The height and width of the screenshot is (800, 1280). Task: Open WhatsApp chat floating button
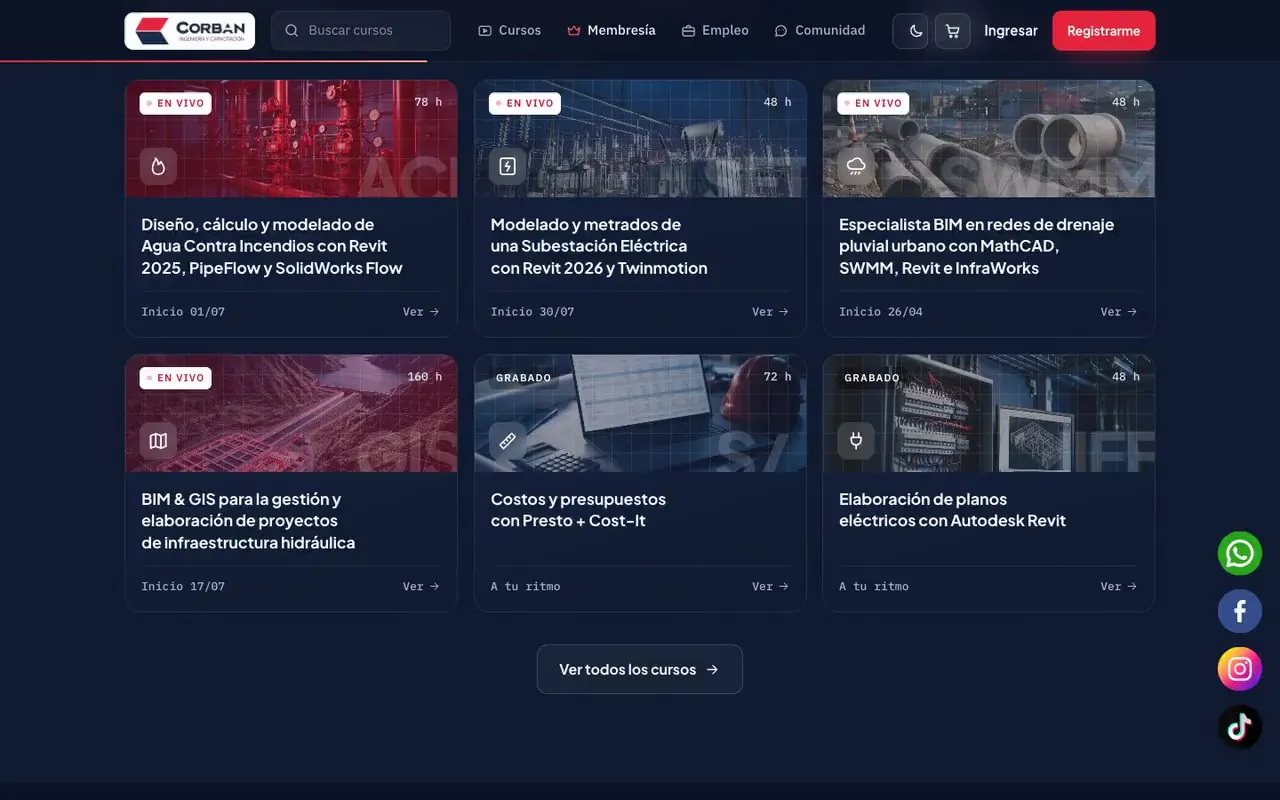coord(1240,553)
